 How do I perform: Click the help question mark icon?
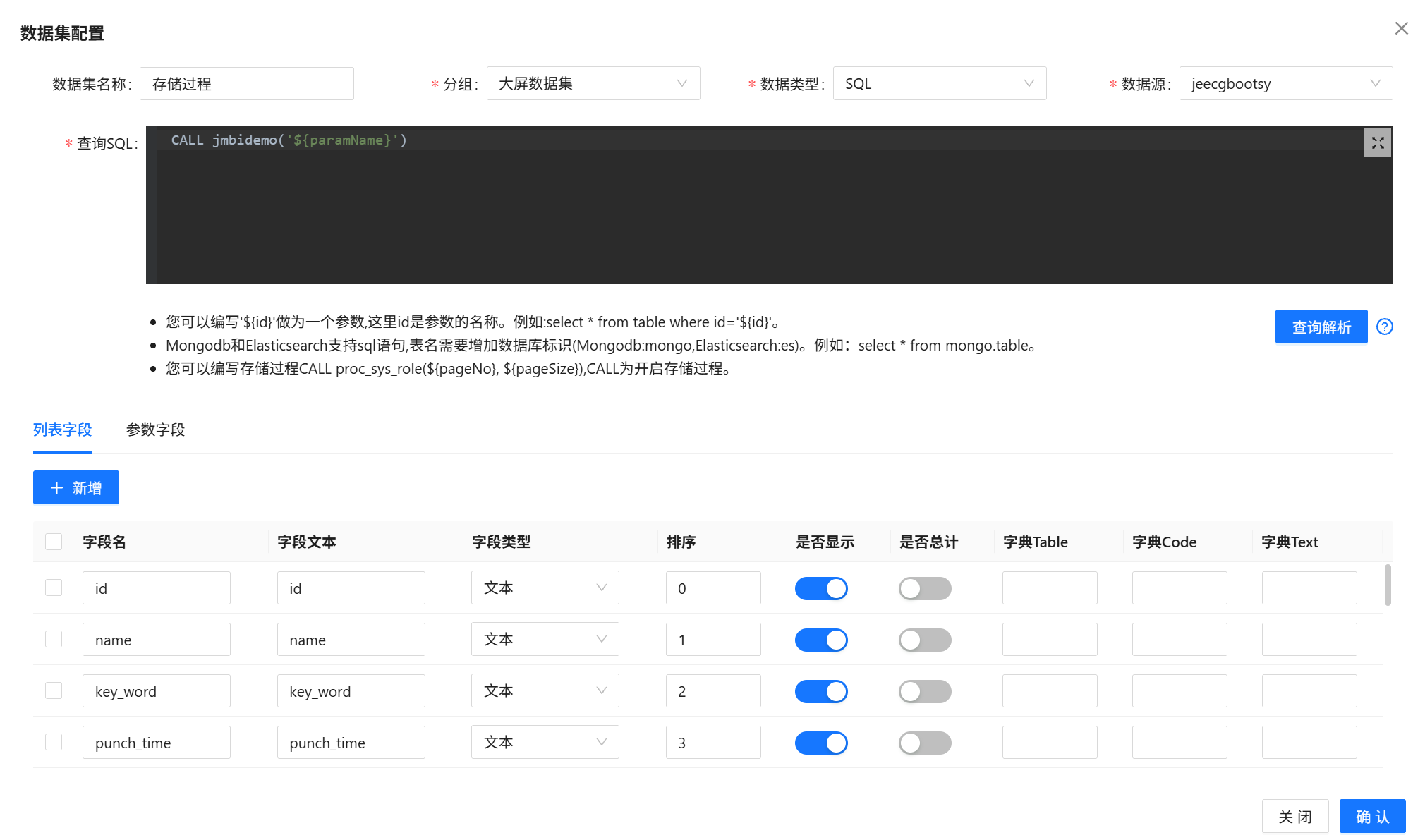[1384, 327]
